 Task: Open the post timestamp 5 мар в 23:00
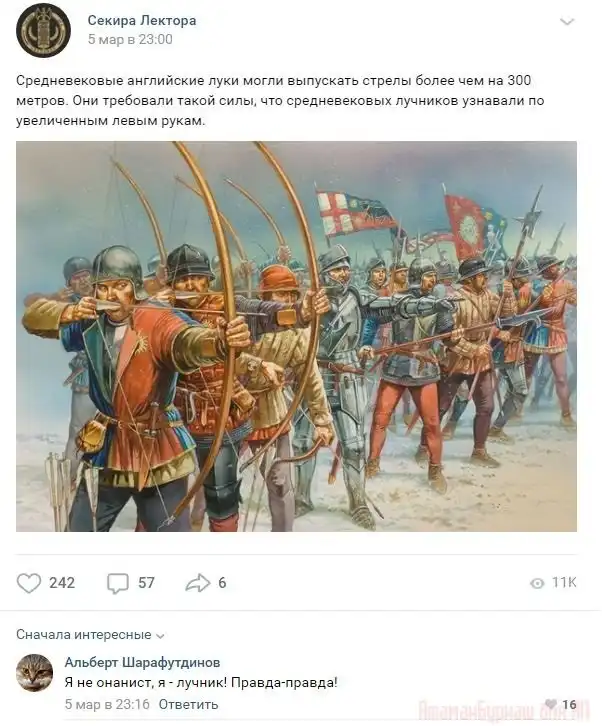pyautogui.click(x=130, y=39)
